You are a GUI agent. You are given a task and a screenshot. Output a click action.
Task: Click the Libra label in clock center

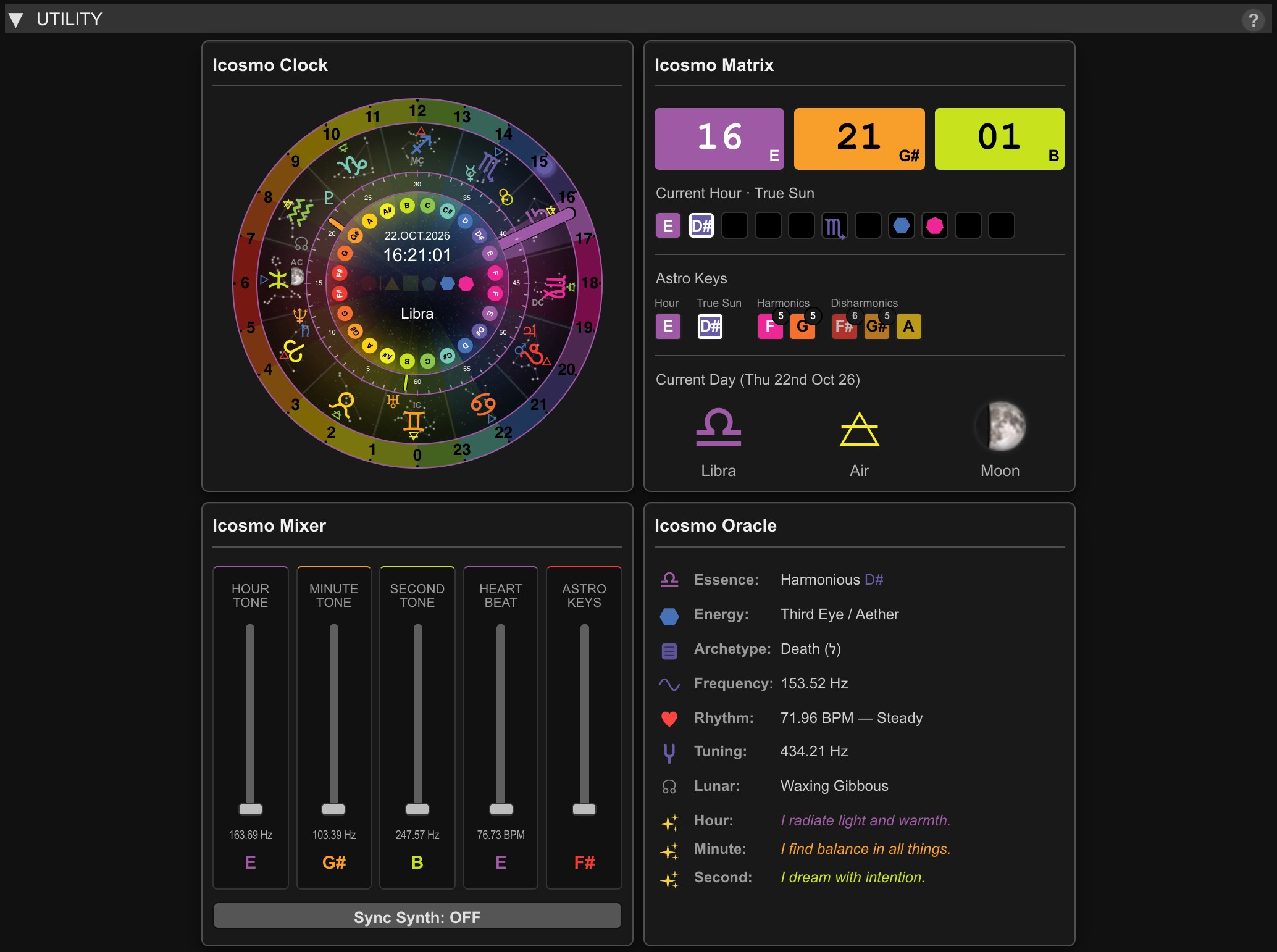tap(417, 314)
